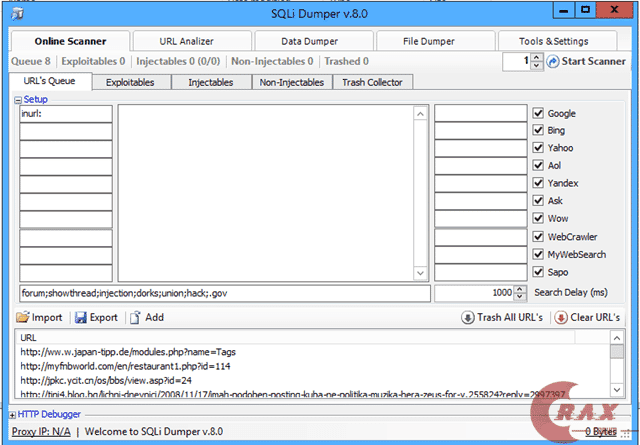640x445 pixels.
Task: Increase the scanner thread count spinner
Action: coord(536,58)
